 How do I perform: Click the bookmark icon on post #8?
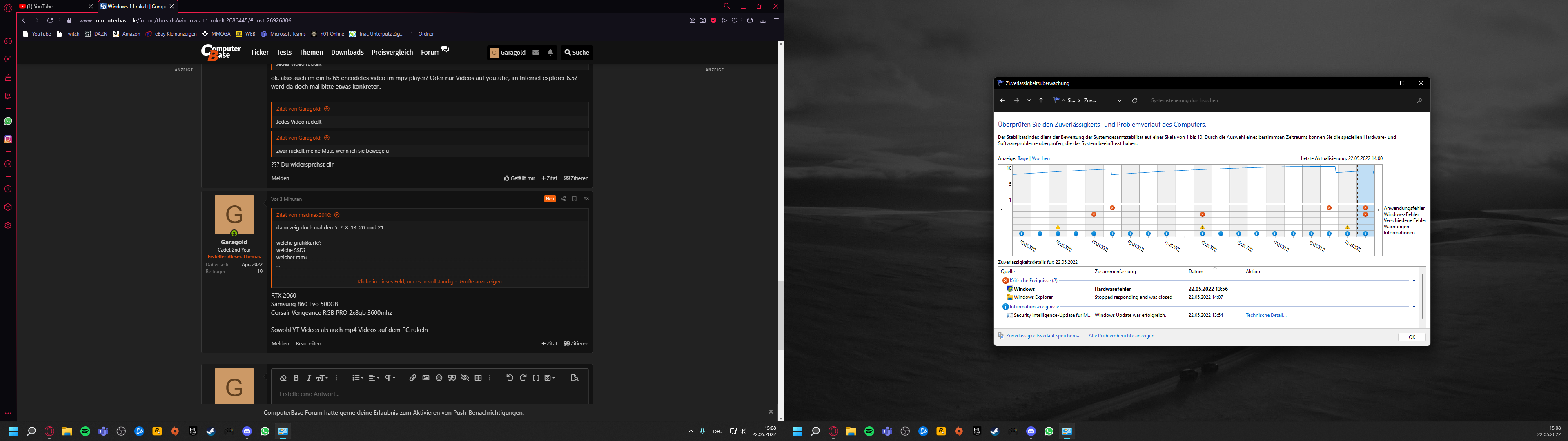(574, 198)
